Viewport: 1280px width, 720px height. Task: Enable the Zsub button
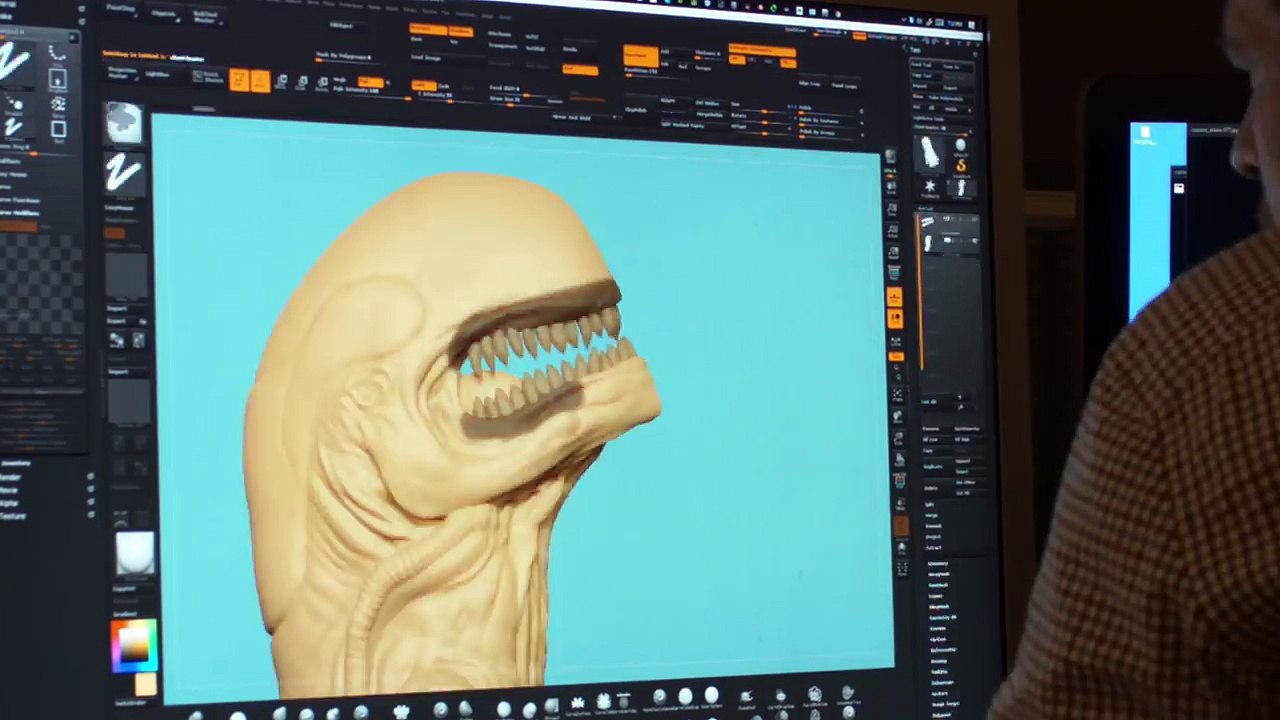[445, 86]
